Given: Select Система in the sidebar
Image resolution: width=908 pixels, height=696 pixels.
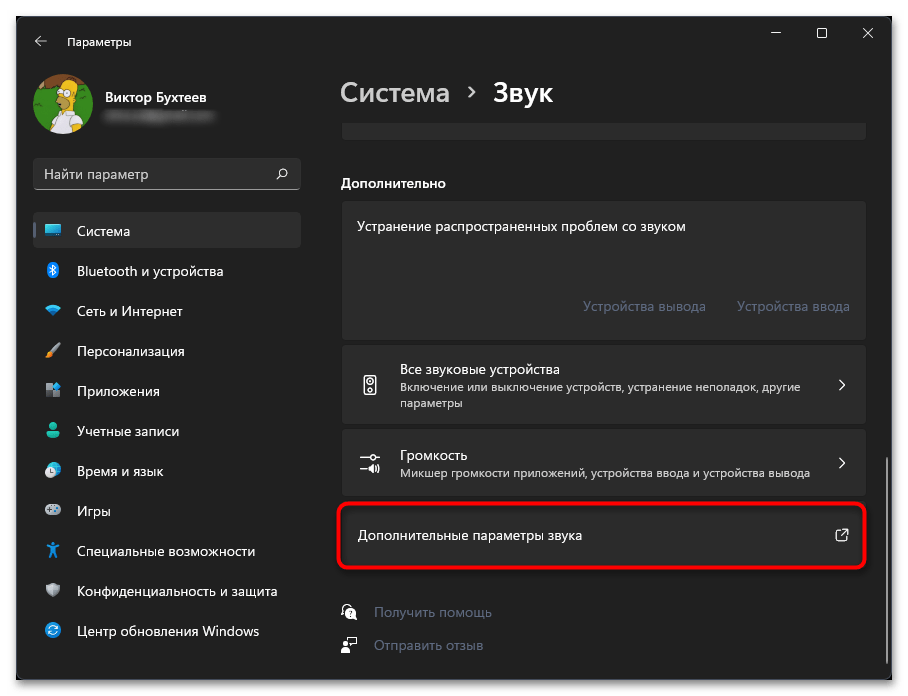Looking at the screenshot, I should (104, 231).
